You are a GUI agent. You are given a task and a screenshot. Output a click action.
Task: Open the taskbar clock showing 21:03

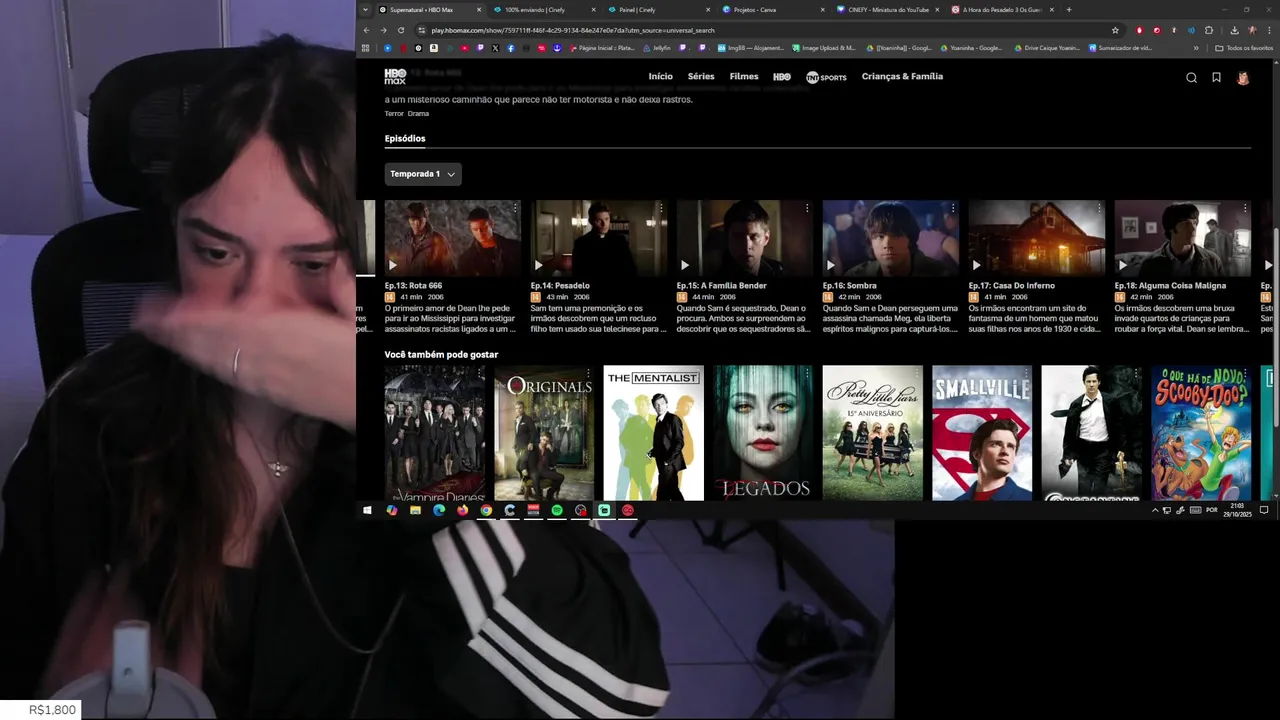coord(1237,510)
